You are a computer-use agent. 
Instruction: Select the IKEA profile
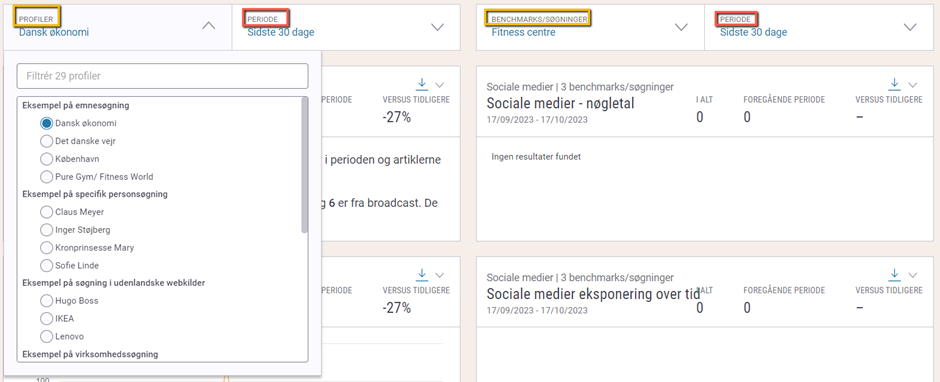46,318
